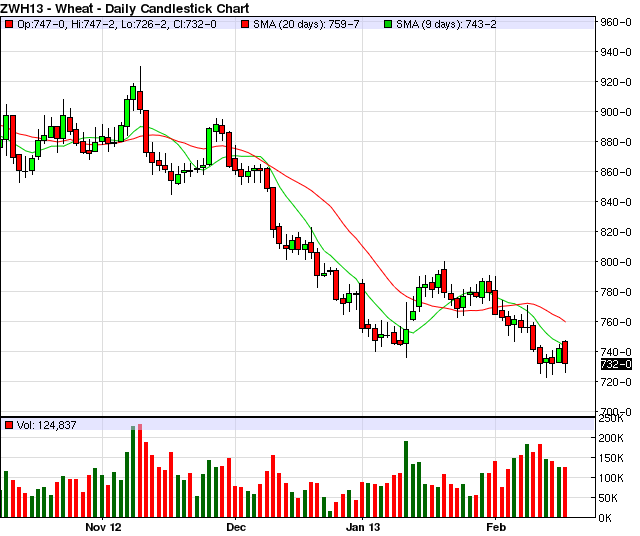Click the 720-0 price axis label

coord(616,382)
